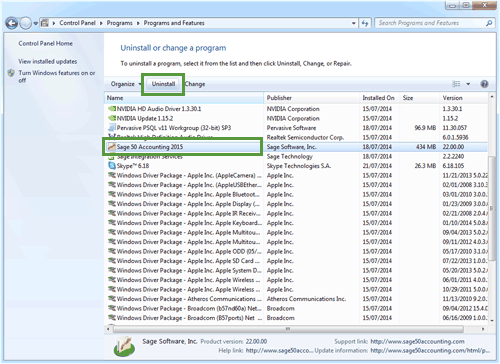This screenshot has width=500, height=364.
Task: Click the 96.9 MB size cell
Action: (x=425, y=128)
